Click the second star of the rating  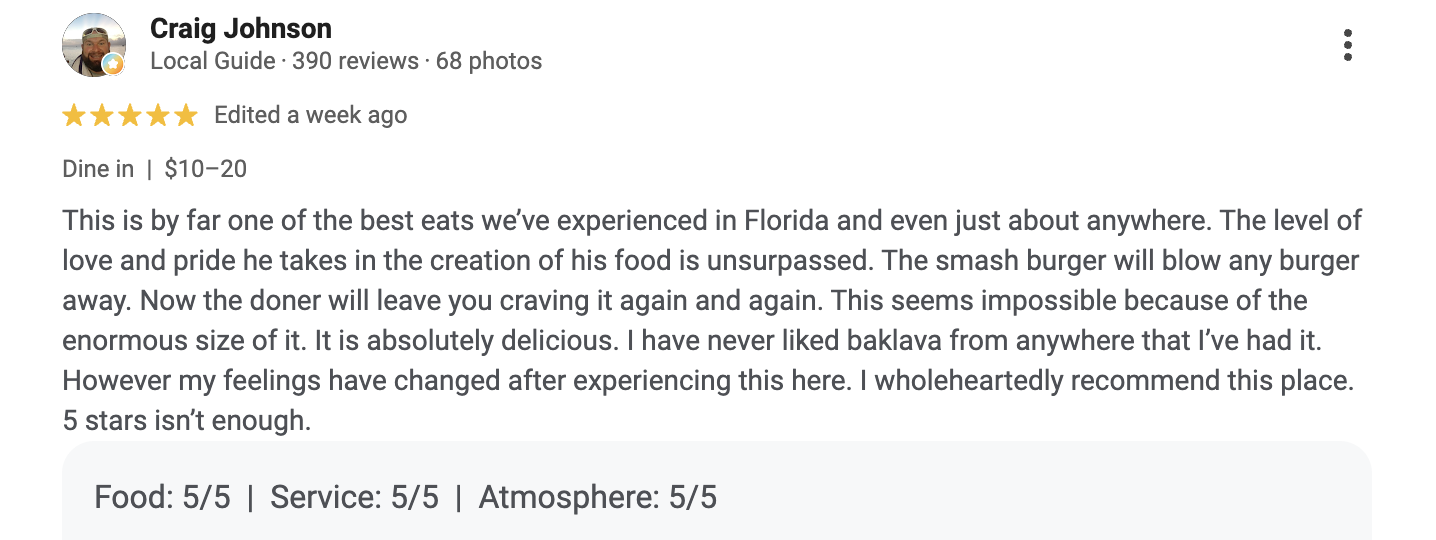tap(102, 116)
